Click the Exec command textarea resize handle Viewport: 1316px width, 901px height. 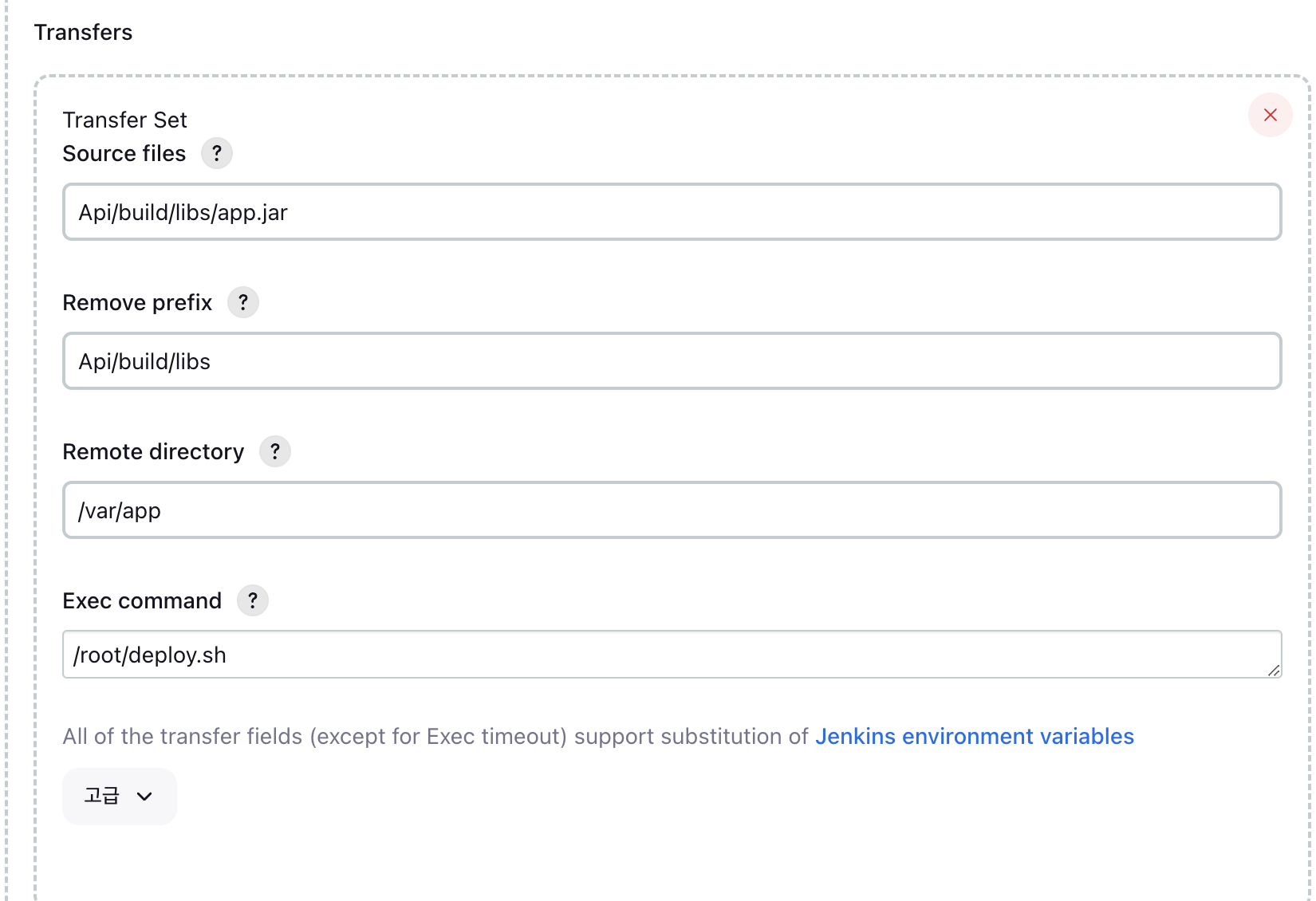1274,671
